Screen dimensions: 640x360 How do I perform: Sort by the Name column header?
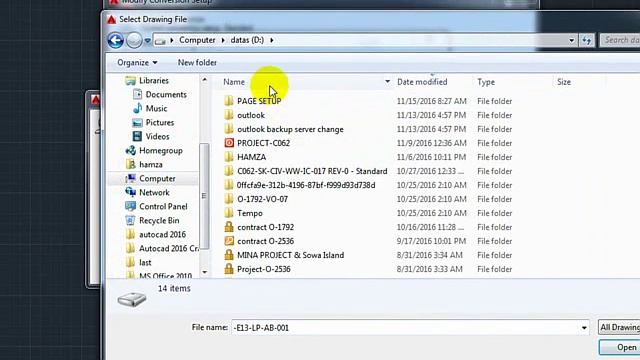coord(234,82)
